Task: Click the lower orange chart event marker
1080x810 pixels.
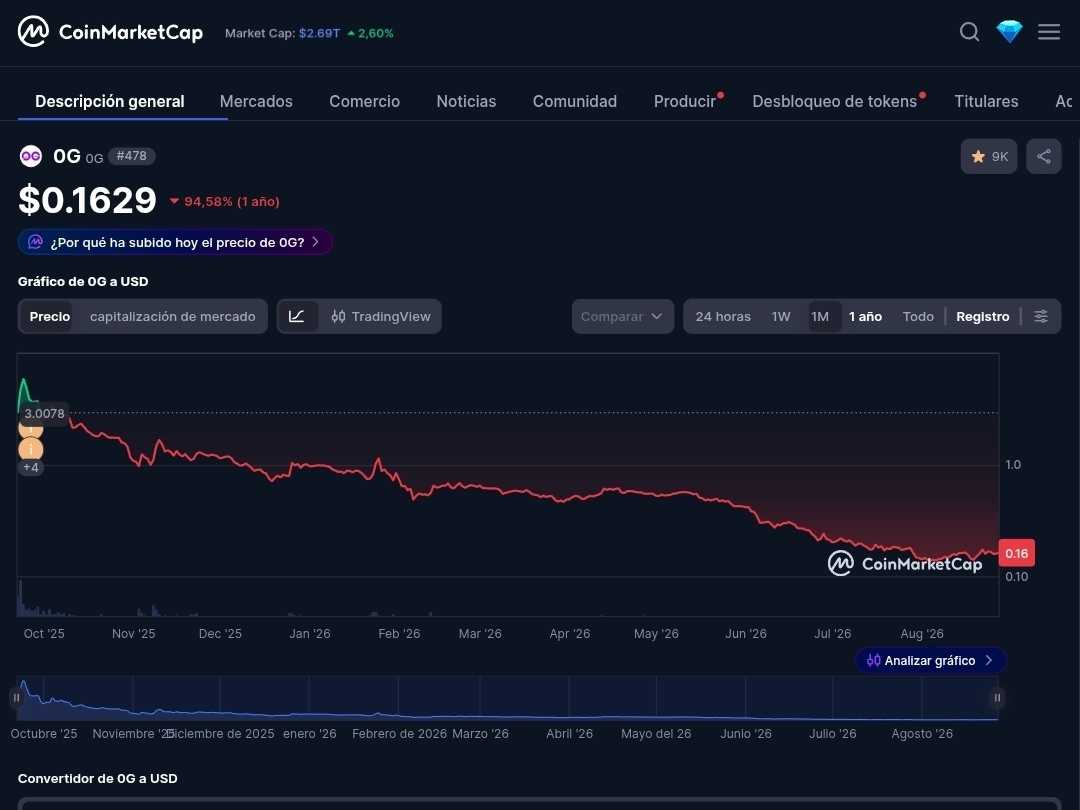Action: (x=30, y=449)
